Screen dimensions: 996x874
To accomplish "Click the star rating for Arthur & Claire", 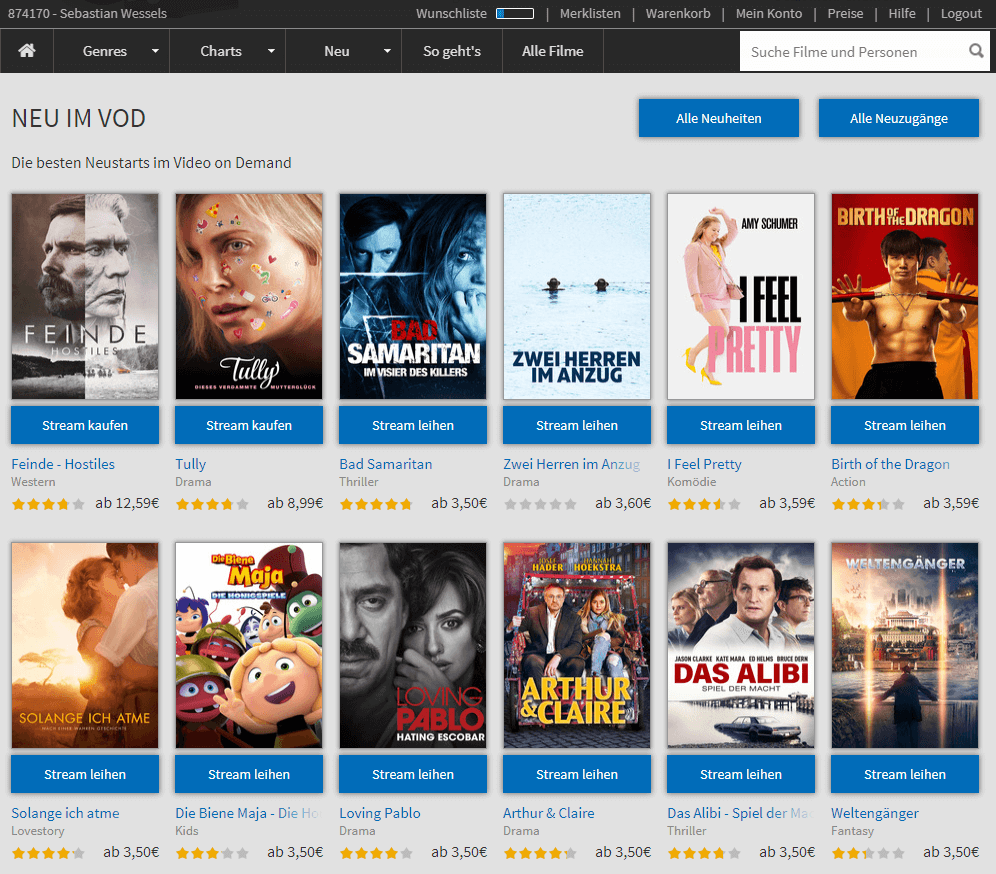I will coord(540,853).
